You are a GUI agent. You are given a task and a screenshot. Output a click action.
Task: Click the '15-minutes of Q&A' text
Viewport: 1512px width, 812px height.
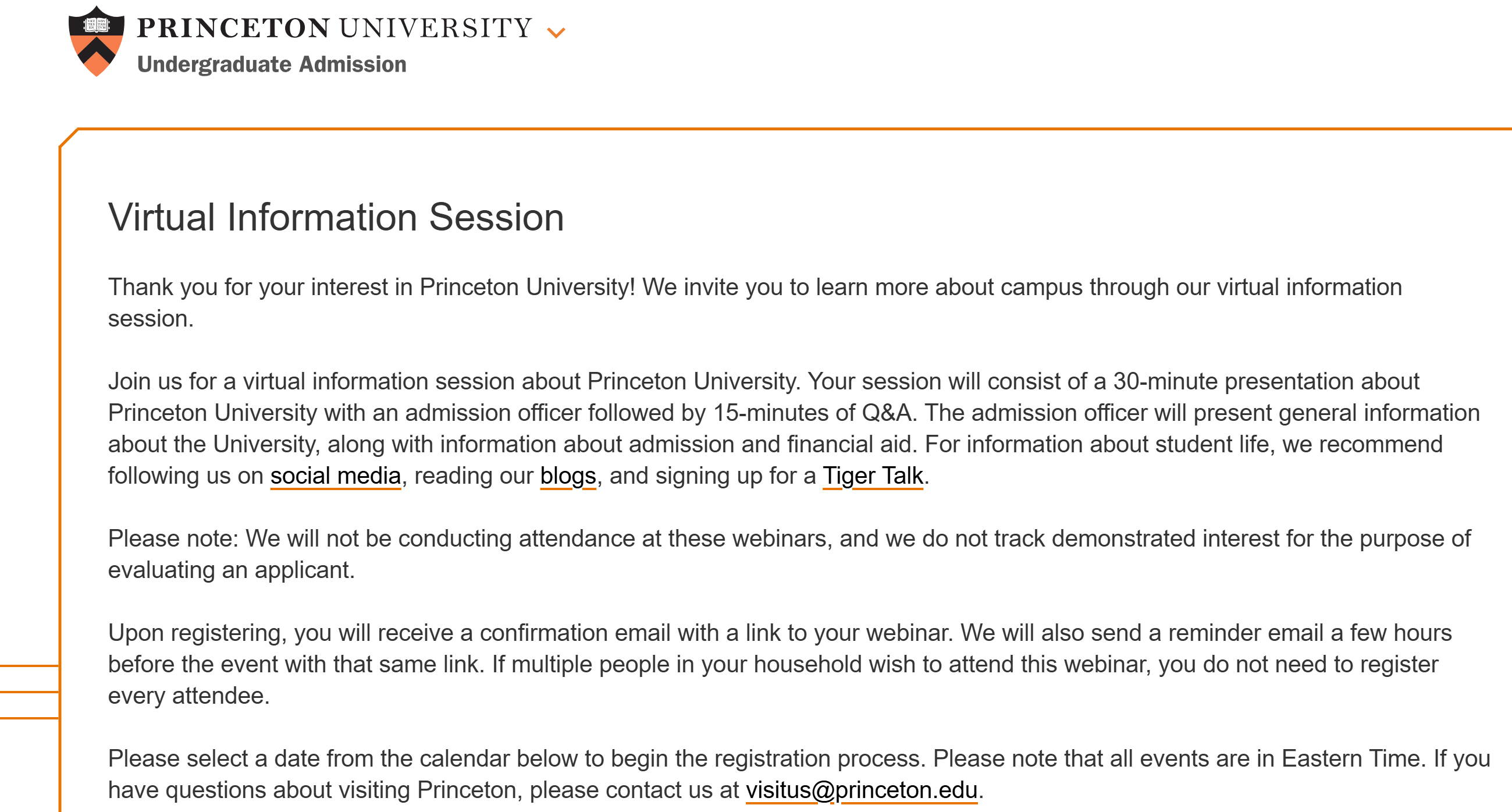812,413
